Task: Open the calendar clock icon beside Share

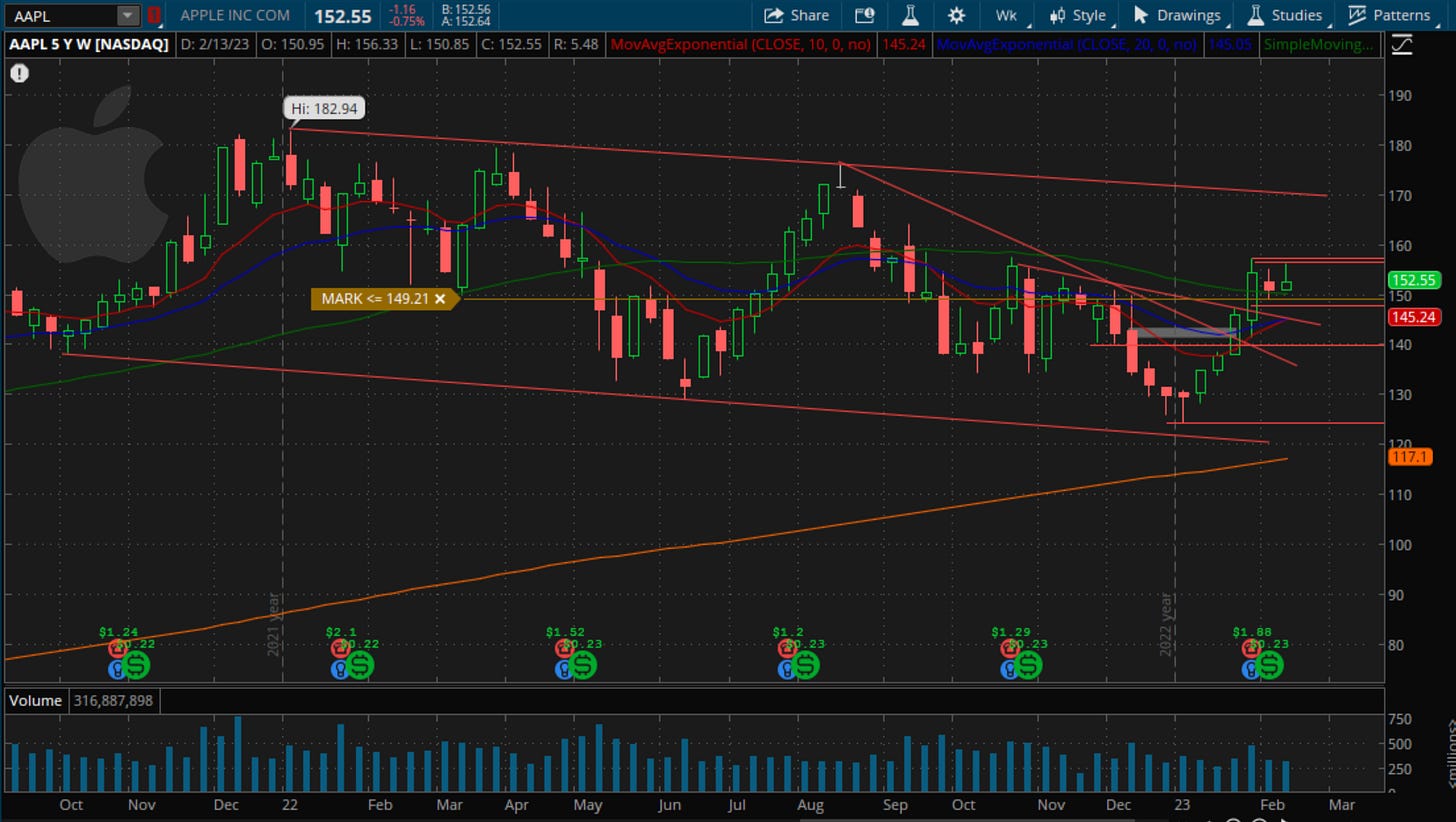Action: point(865,15)
